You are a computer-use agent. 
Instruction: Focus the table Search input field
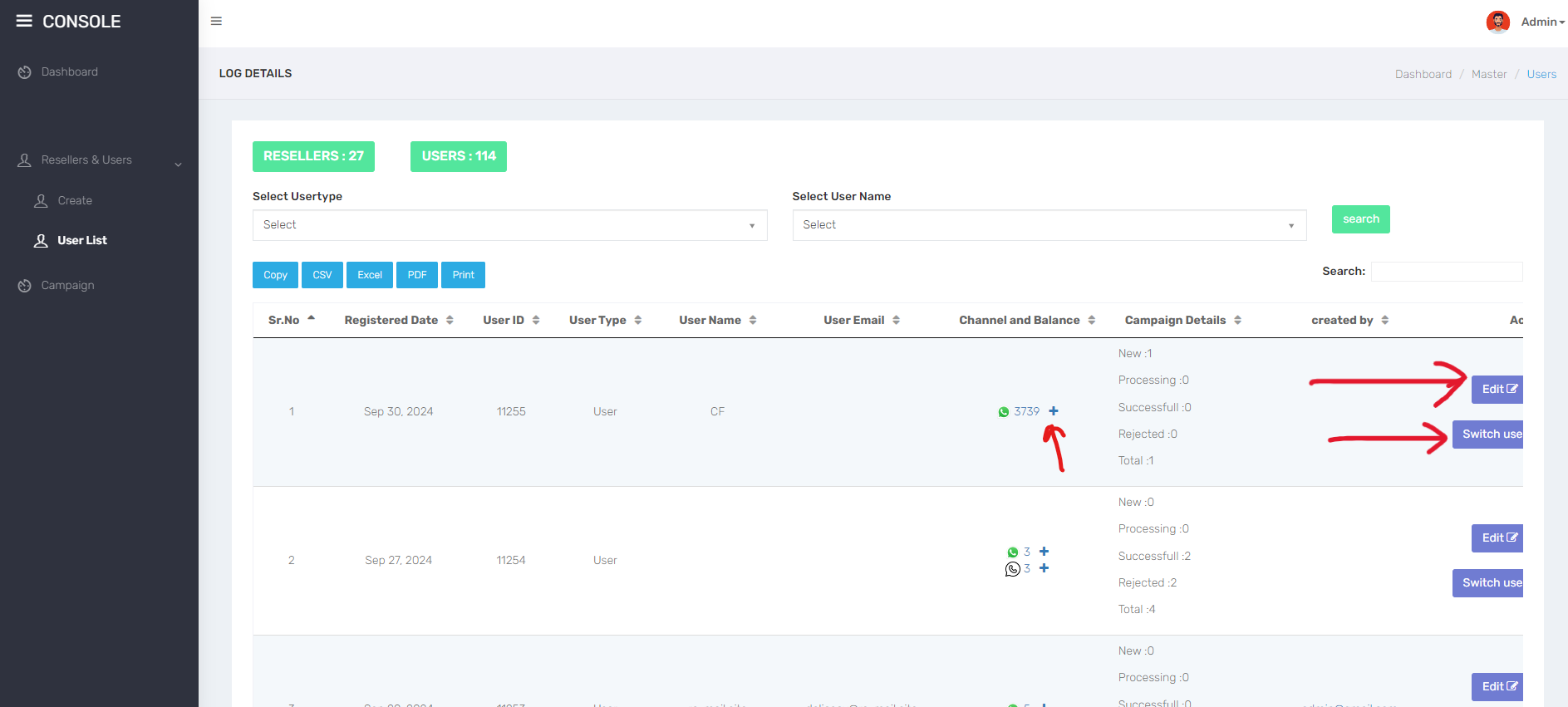point(1446,272)
